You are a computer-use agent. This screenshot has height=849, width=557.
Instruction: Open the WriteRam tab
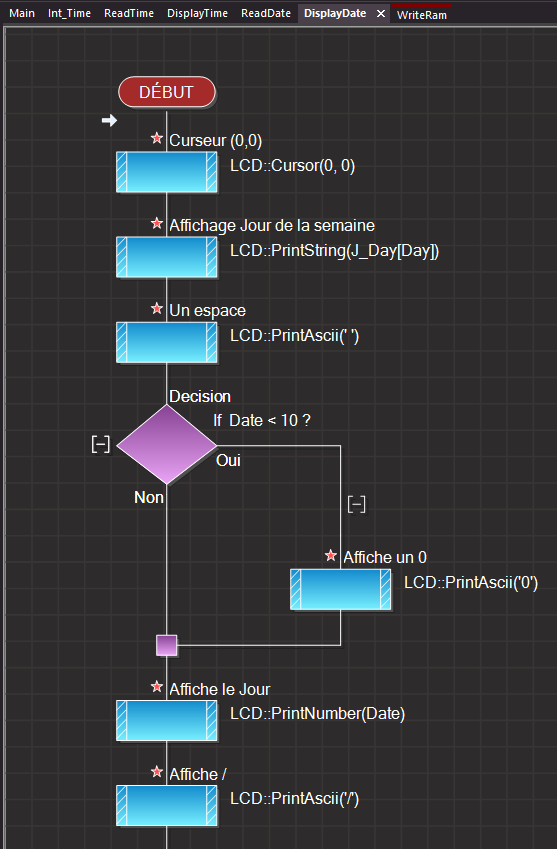point(422,15)
